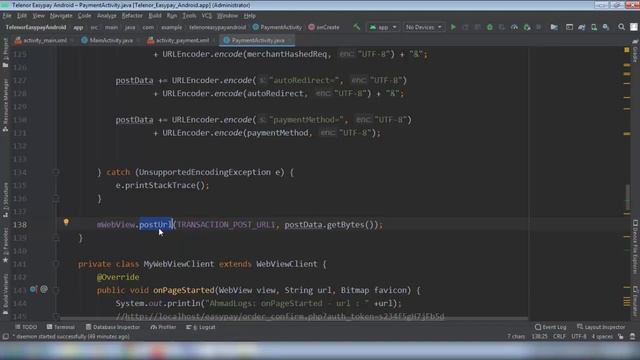Viewport: 640px width, 360px height.
Task: Click the yellow lightbulb intention icon
Action: coord(66,222)
